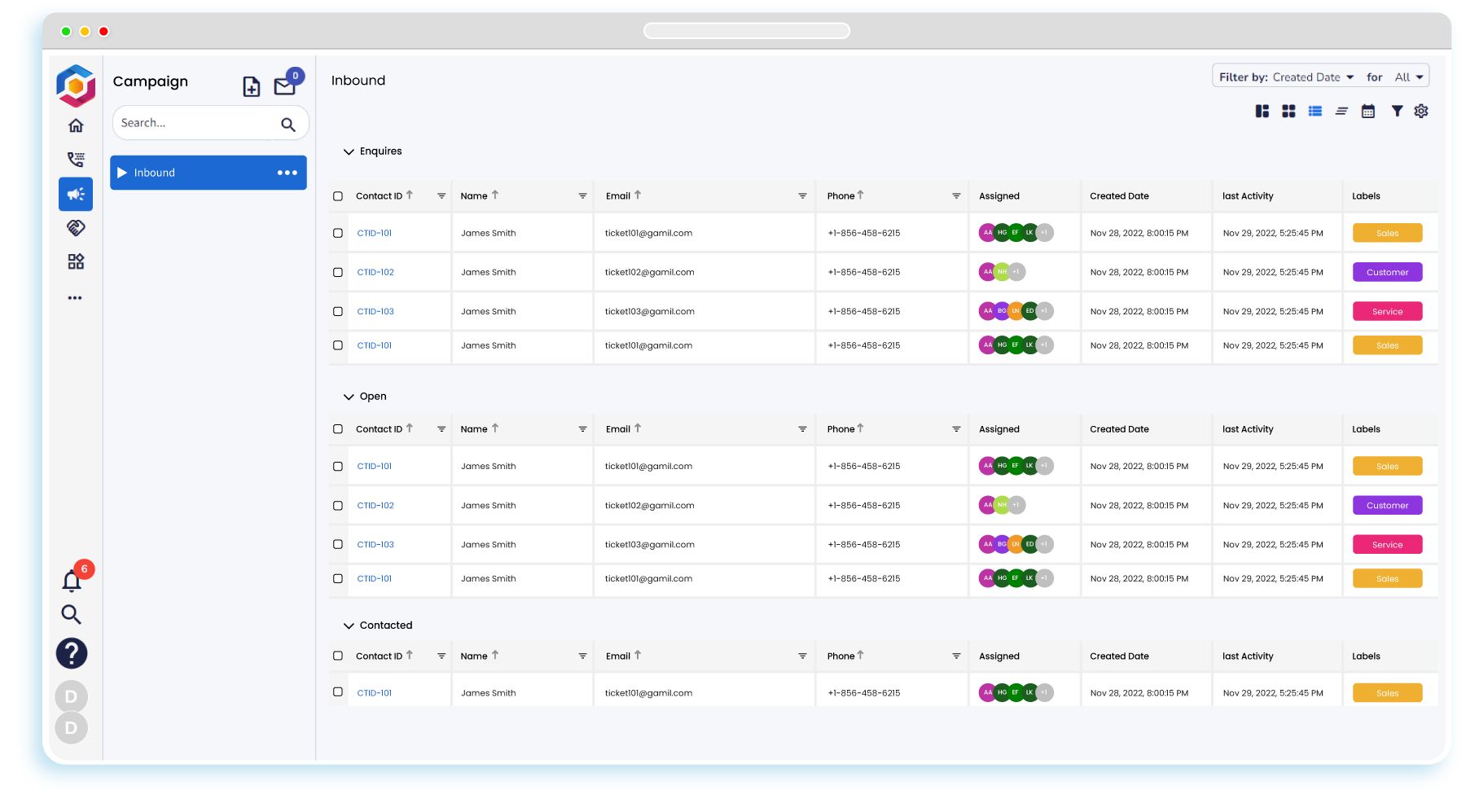The width and height of the screenshot is (1466, 812).
Task: Click the filter funnel icon
Action: point(1398,111)
